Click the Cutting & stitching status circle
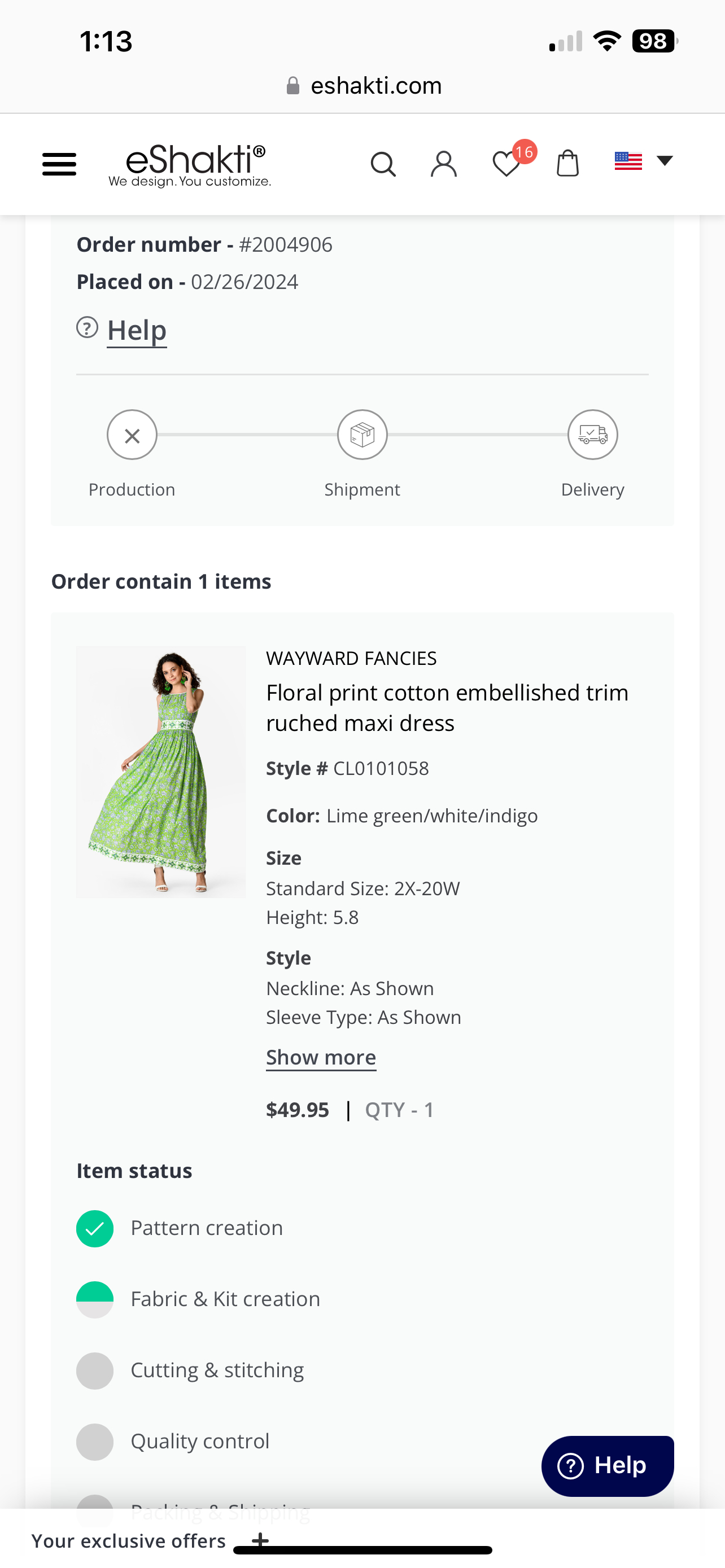 click(x=95, y=1371)
